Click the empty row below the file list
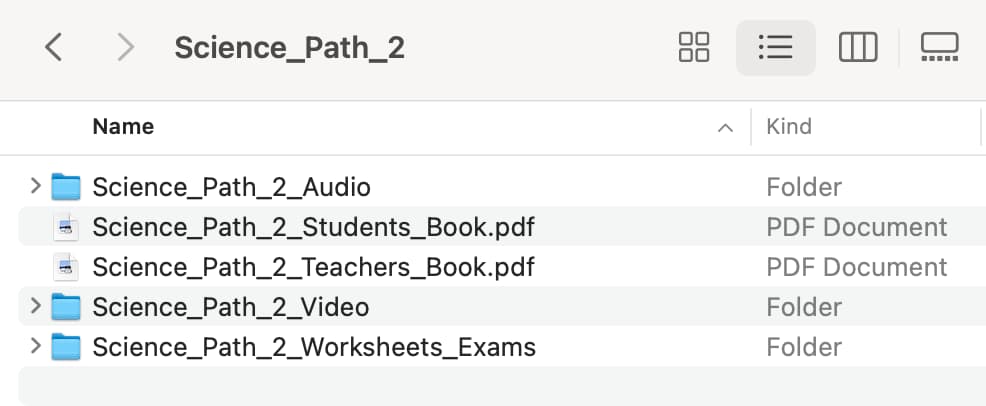The height and width of the screenshot is (406, 986). [x=502, y=385]
